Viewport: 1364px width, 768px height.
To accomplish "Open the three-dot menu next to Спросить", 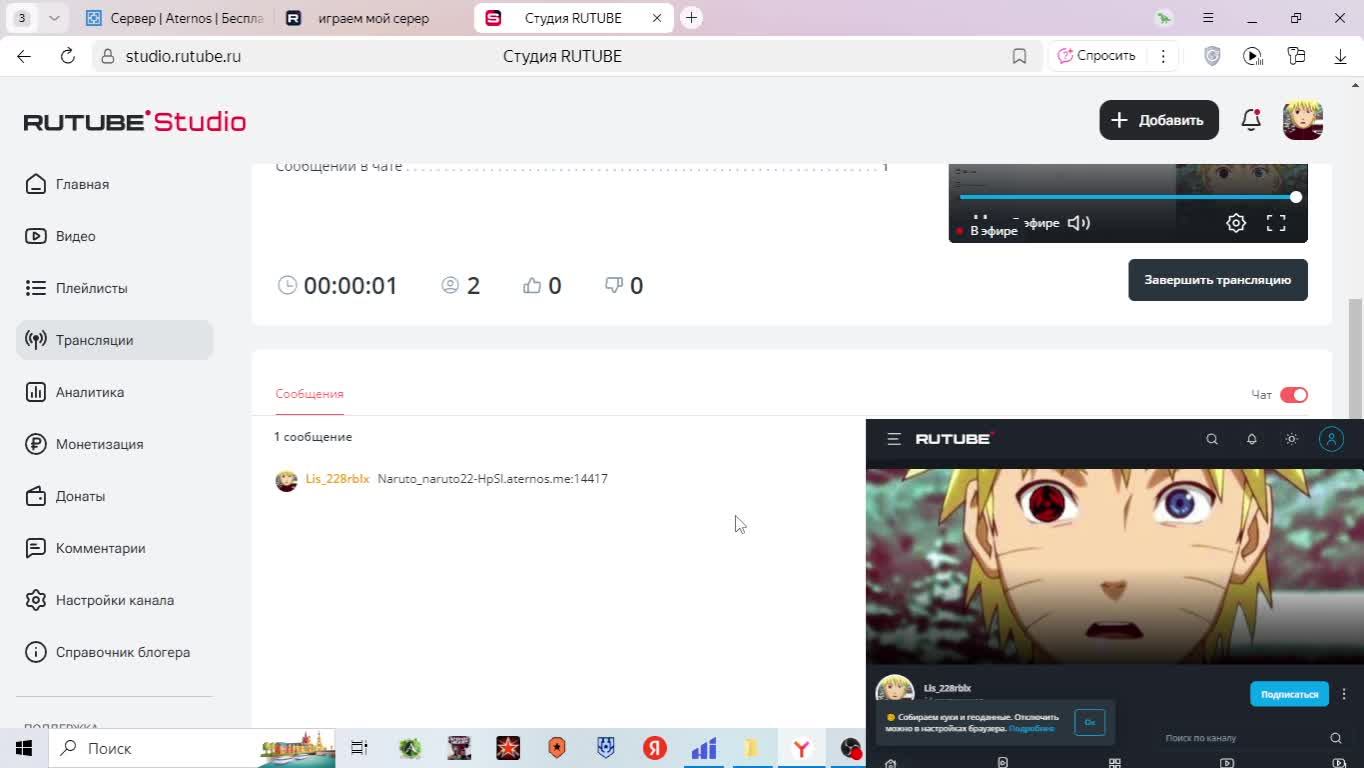I will point(1163,56).
